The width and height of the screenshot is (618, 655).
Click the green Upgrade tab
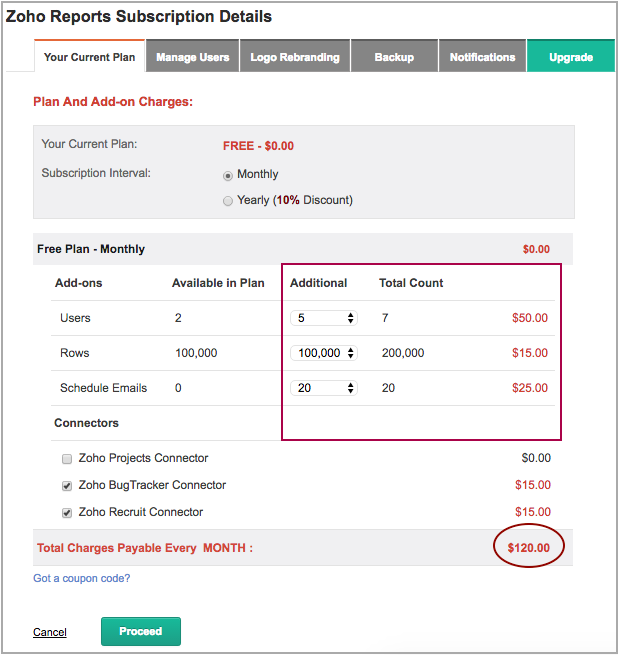571,57
